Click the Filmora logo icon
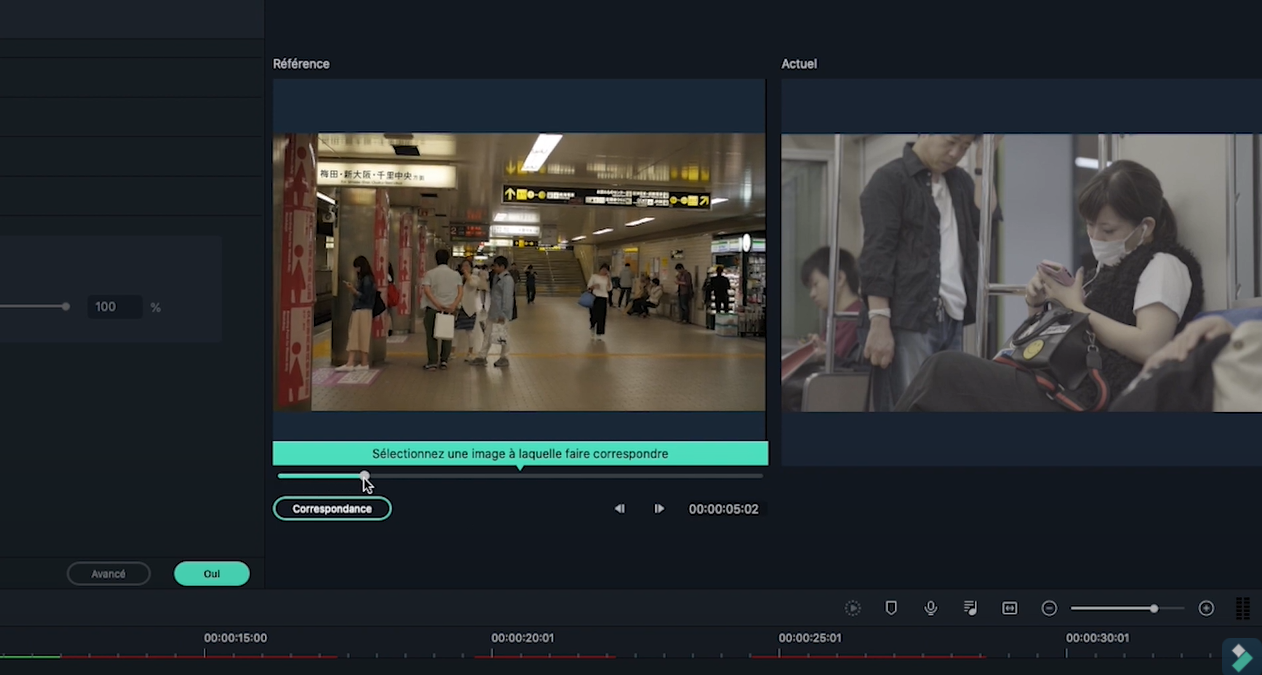This screenshot has width=1262, height=675. [x=1241, y=657]
